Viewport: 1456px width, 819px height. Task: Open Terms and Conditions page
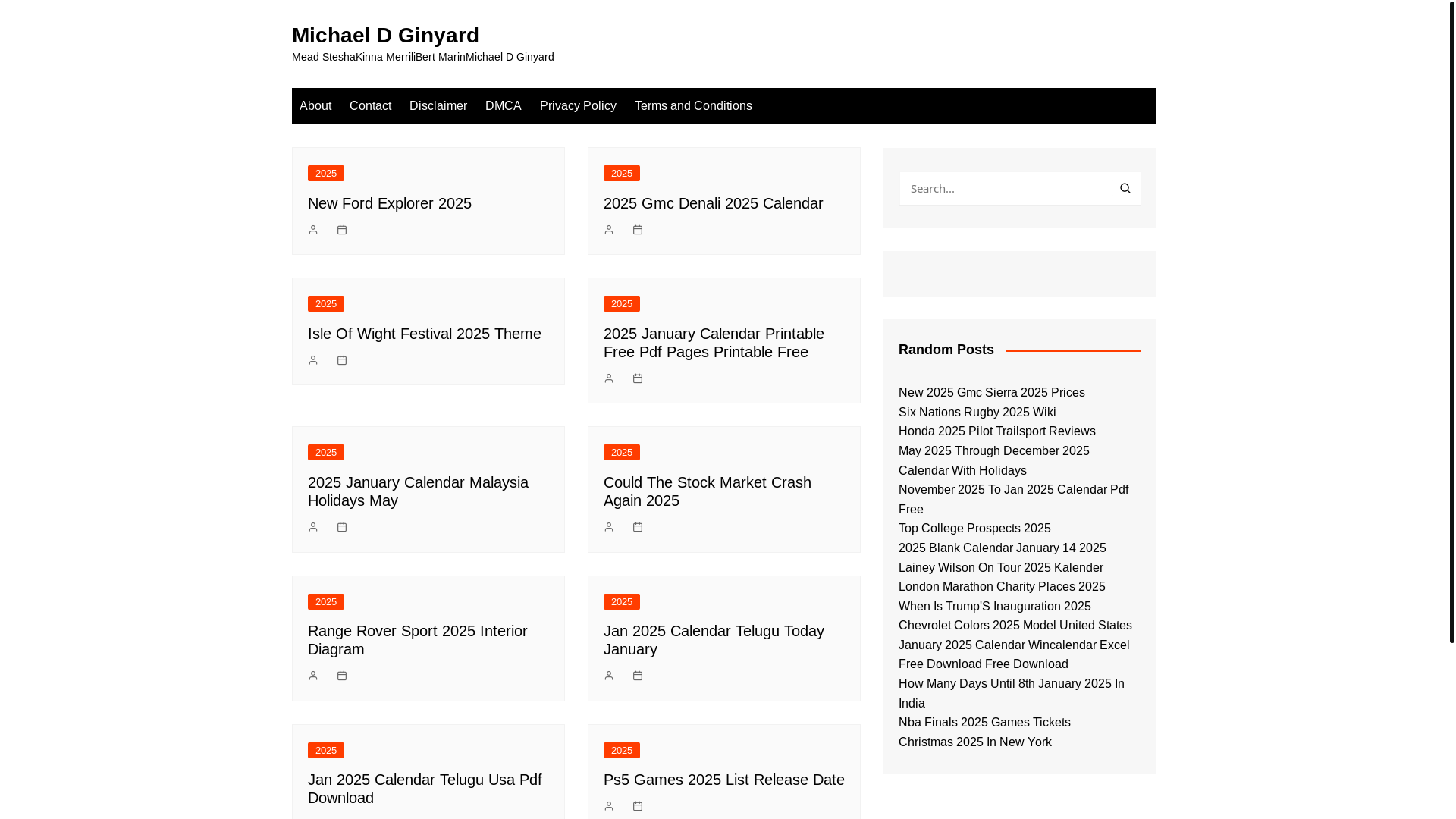(693, 106)
